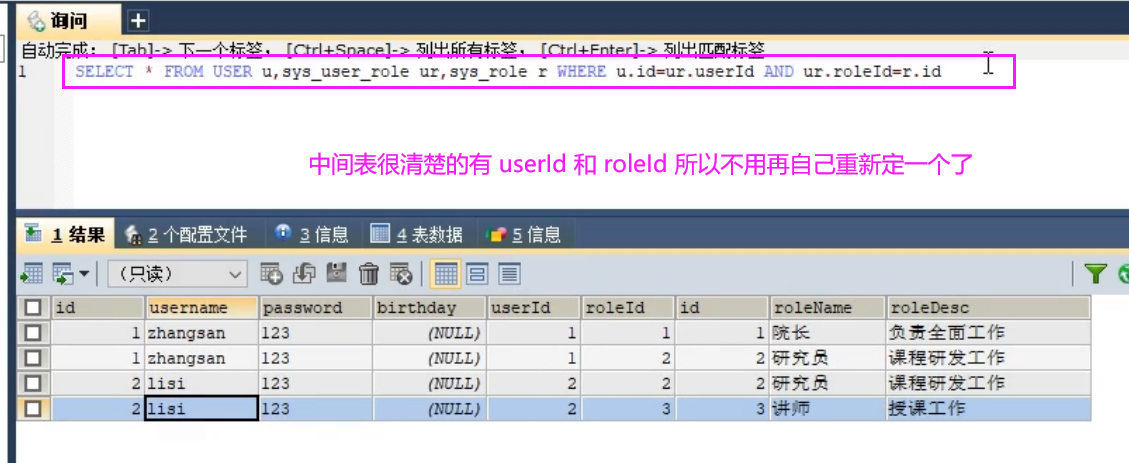This screenshot has width=1129, height=463.
Task: Select the 讲师 cell
Action: click(827, 409)
